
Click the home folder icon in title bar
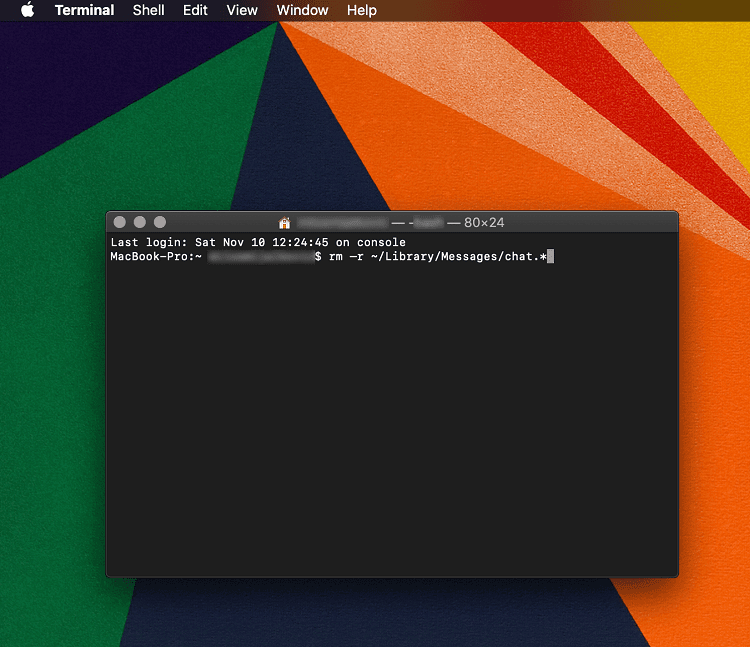click(x=284, y=222)
